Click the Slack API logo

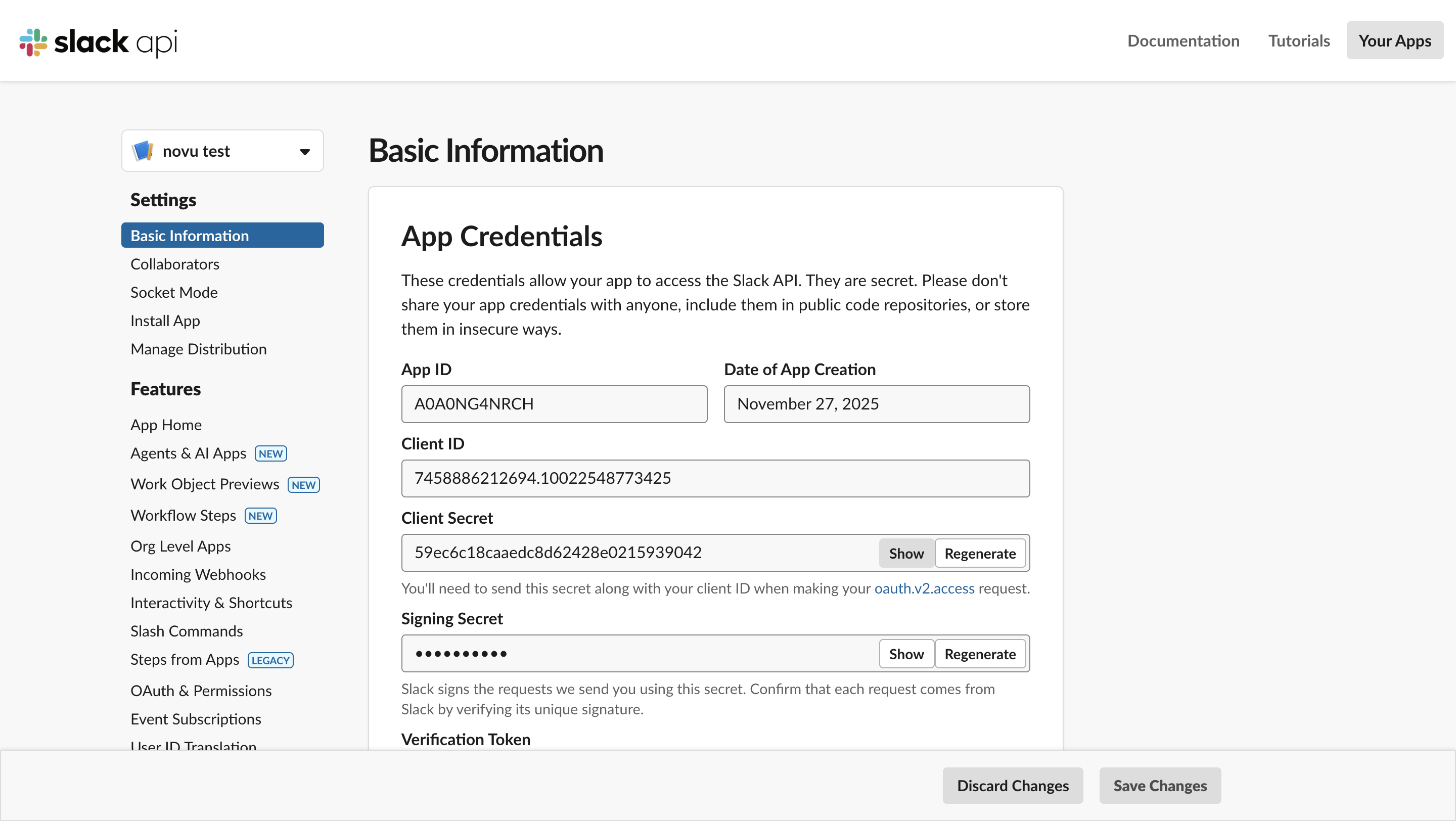[x=99, y=42]
